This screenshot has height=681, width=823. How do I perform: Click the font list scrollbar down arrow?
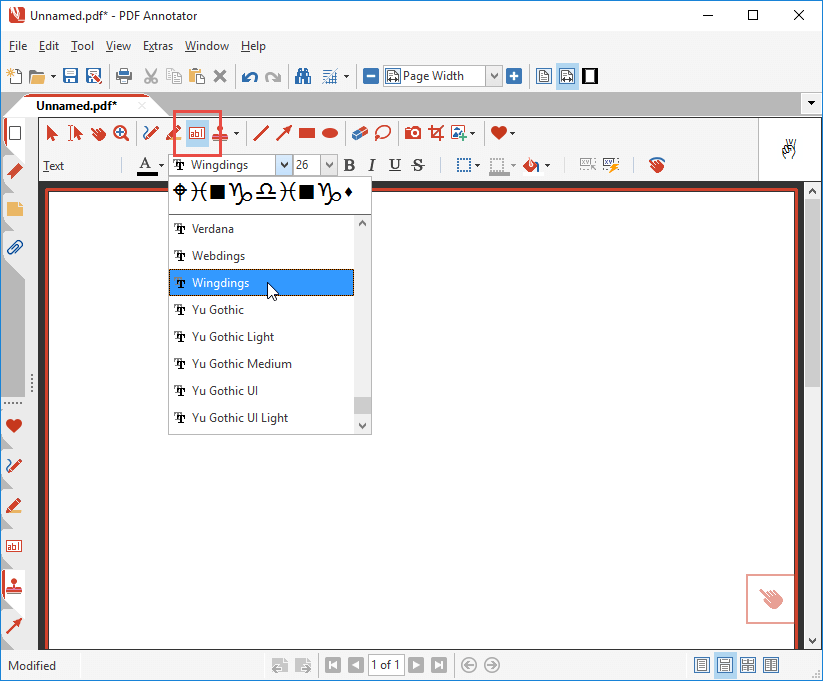click(x=362, y=425)
